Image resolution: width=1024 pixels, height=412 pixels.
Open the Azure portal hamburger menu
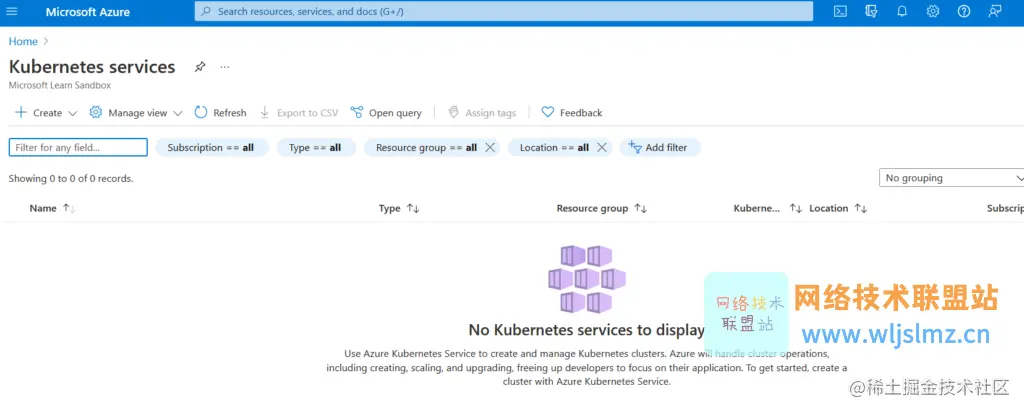click(x=12, y=12)
